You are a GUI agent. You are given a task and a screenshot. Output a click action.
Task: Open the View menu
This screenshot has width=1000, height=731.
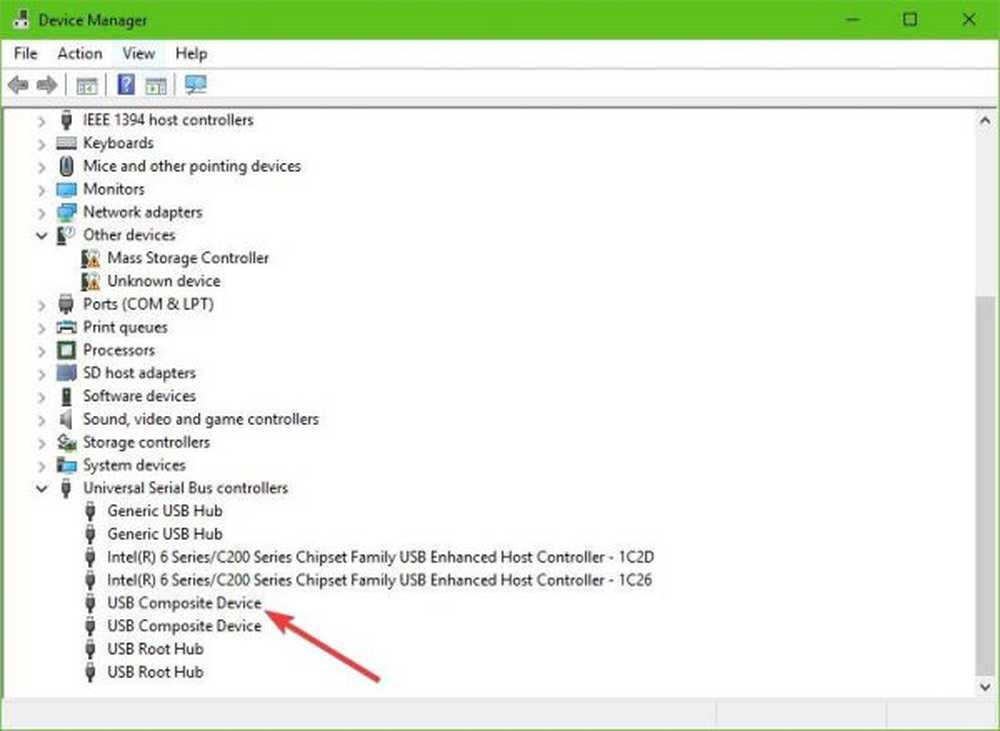[x=139, y=54]
